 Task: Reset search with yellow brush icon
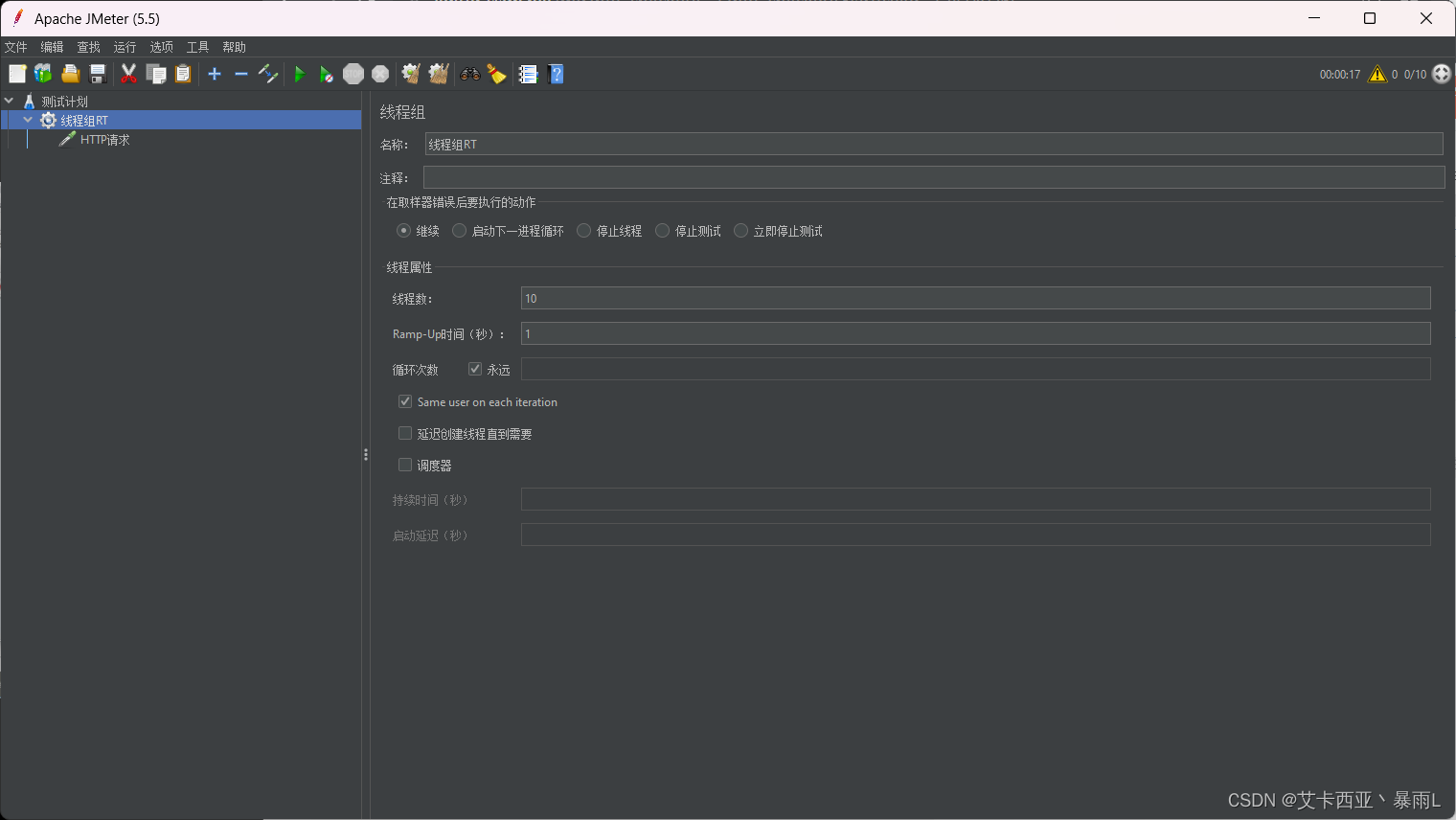tap(496, 74)
